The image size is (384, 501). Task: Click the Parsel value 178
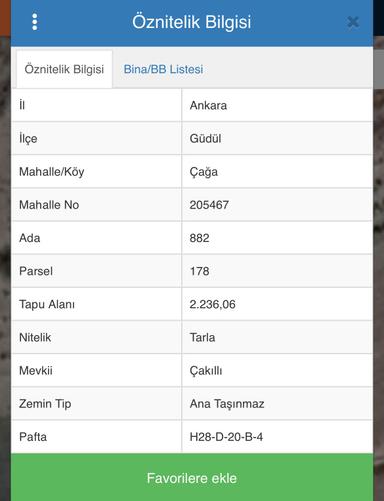(x=199, y=271)
